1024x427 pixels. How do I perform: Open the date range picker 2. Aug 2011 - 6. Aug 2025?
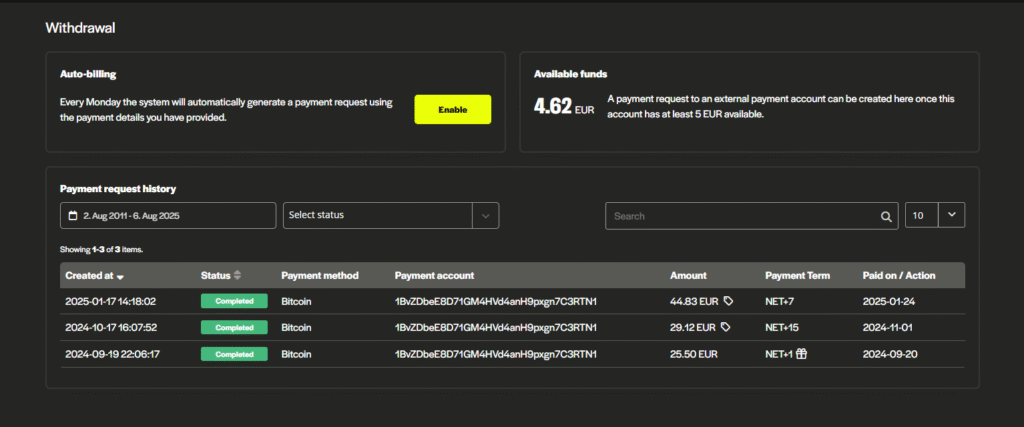(x=168, y=215)
